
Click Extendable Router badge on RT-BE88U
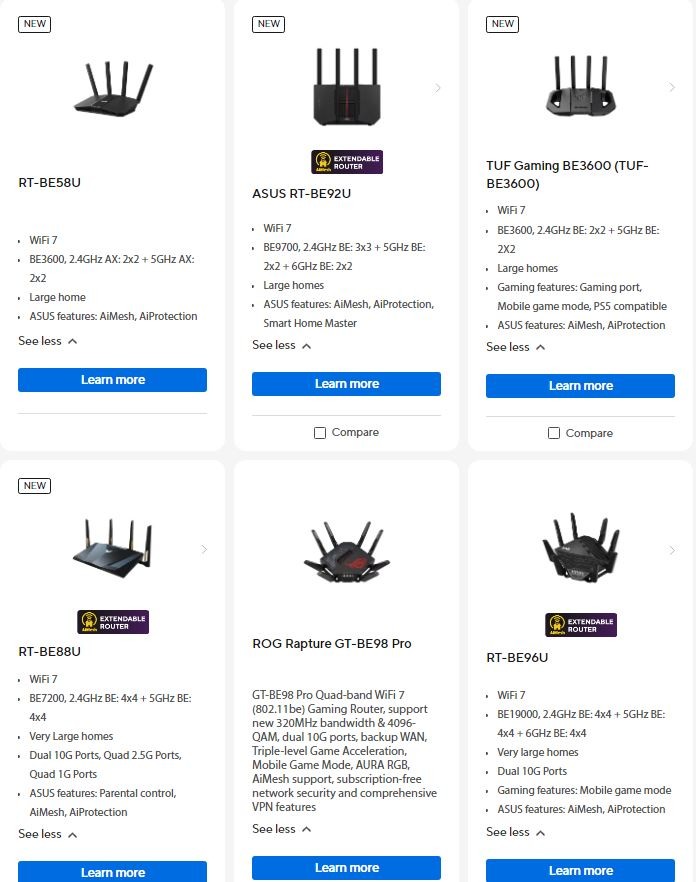tap(113, 622)
